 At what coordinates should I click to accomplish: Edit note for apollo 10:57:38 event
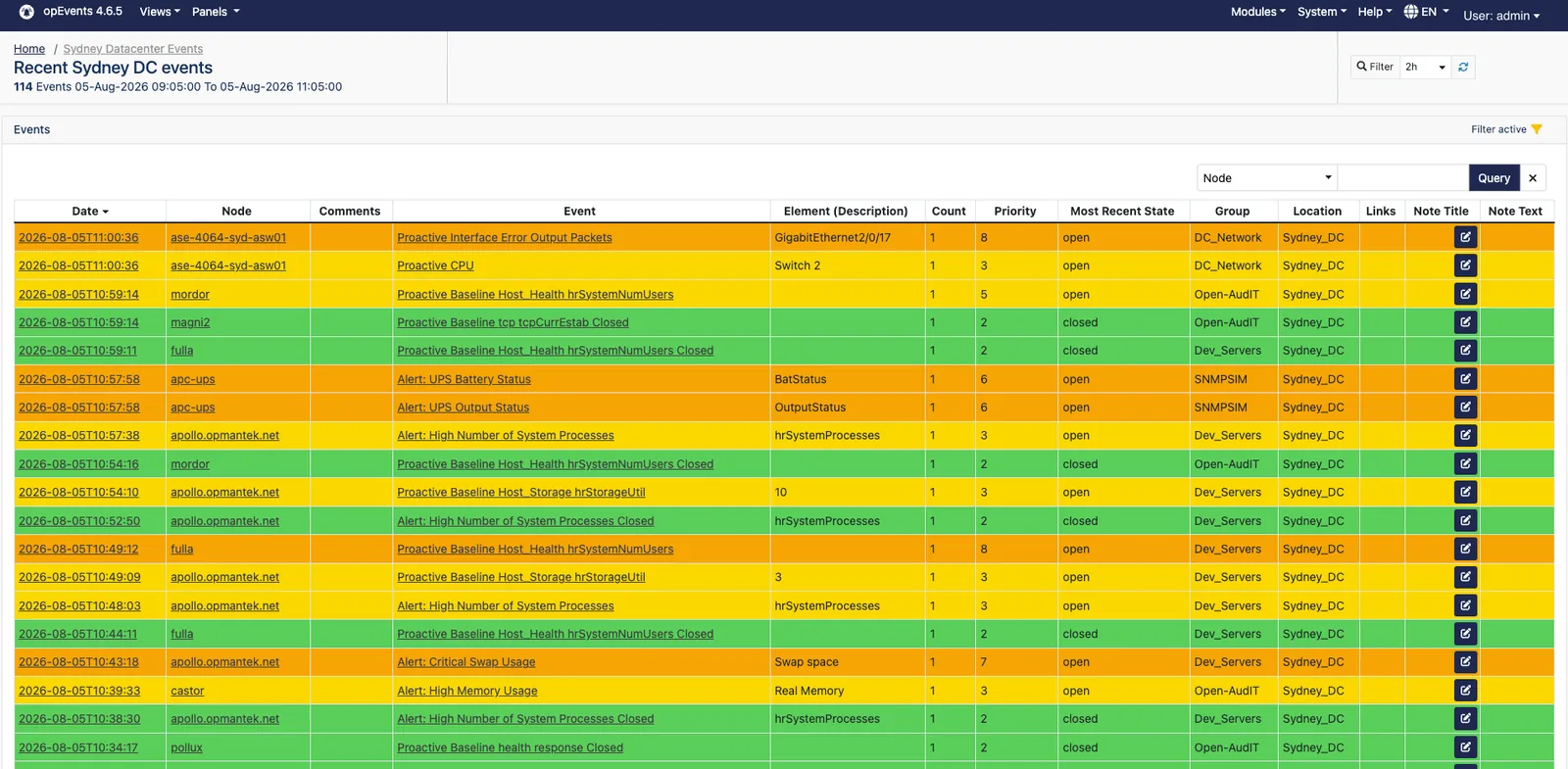point(1465,436)
